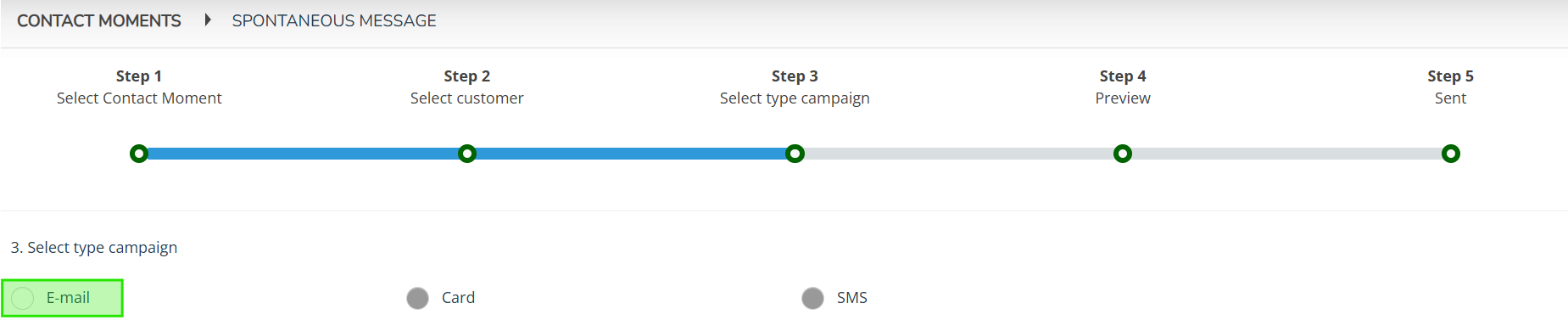The width and height of the screenshot is (1568, 331).
Task: Click the Step 3 Select type campaign label
Action: click(x=795, y=87)
